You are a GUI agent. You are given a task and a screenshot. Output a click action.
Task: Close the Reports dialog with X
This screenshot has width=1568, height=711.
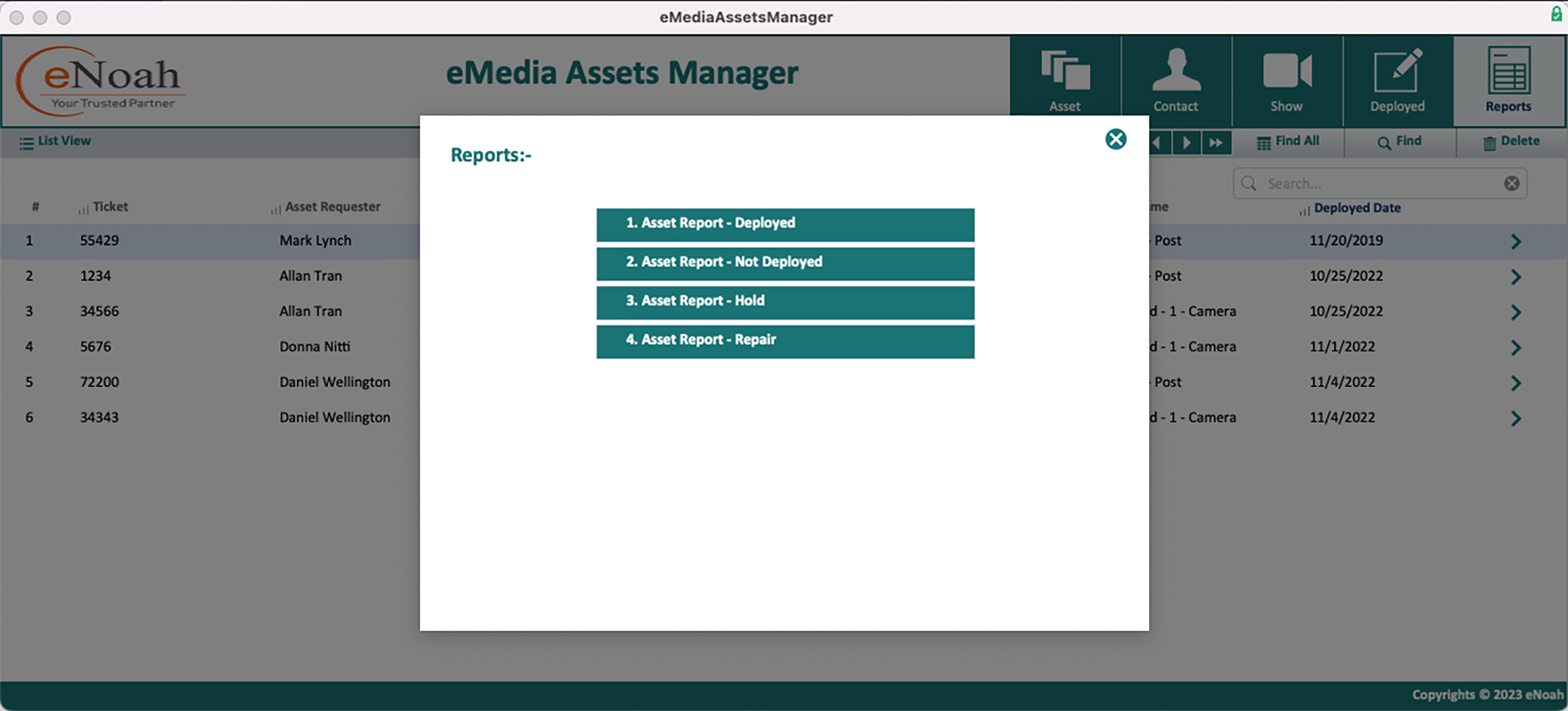tap(1116, 139)
